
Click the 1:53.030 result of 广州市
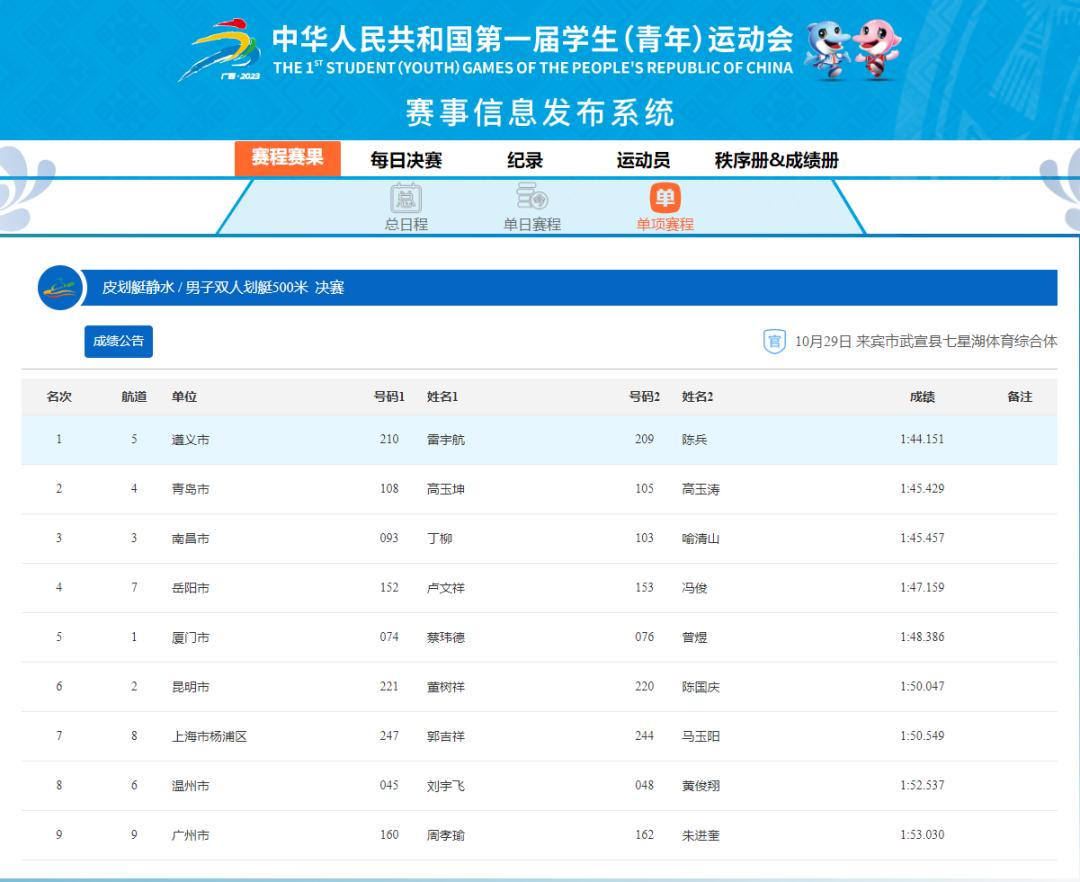point(922,835)
